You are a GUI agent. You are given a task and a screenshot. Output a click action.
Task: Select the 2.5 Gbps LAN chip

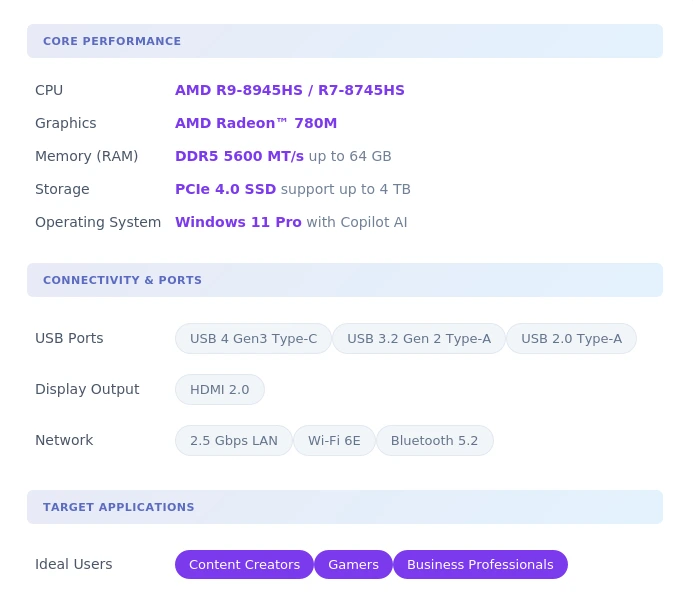coord(233,440)
